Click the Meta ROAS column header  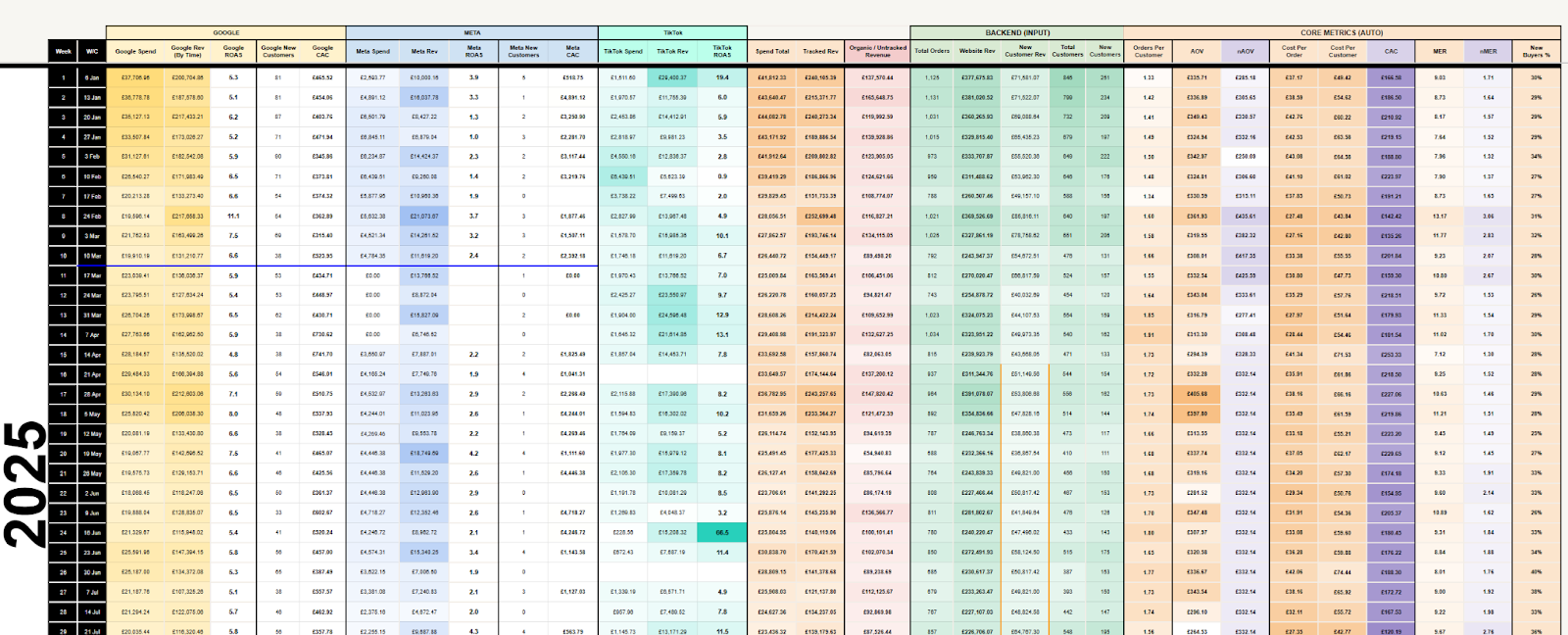click(x=474, y=51)
